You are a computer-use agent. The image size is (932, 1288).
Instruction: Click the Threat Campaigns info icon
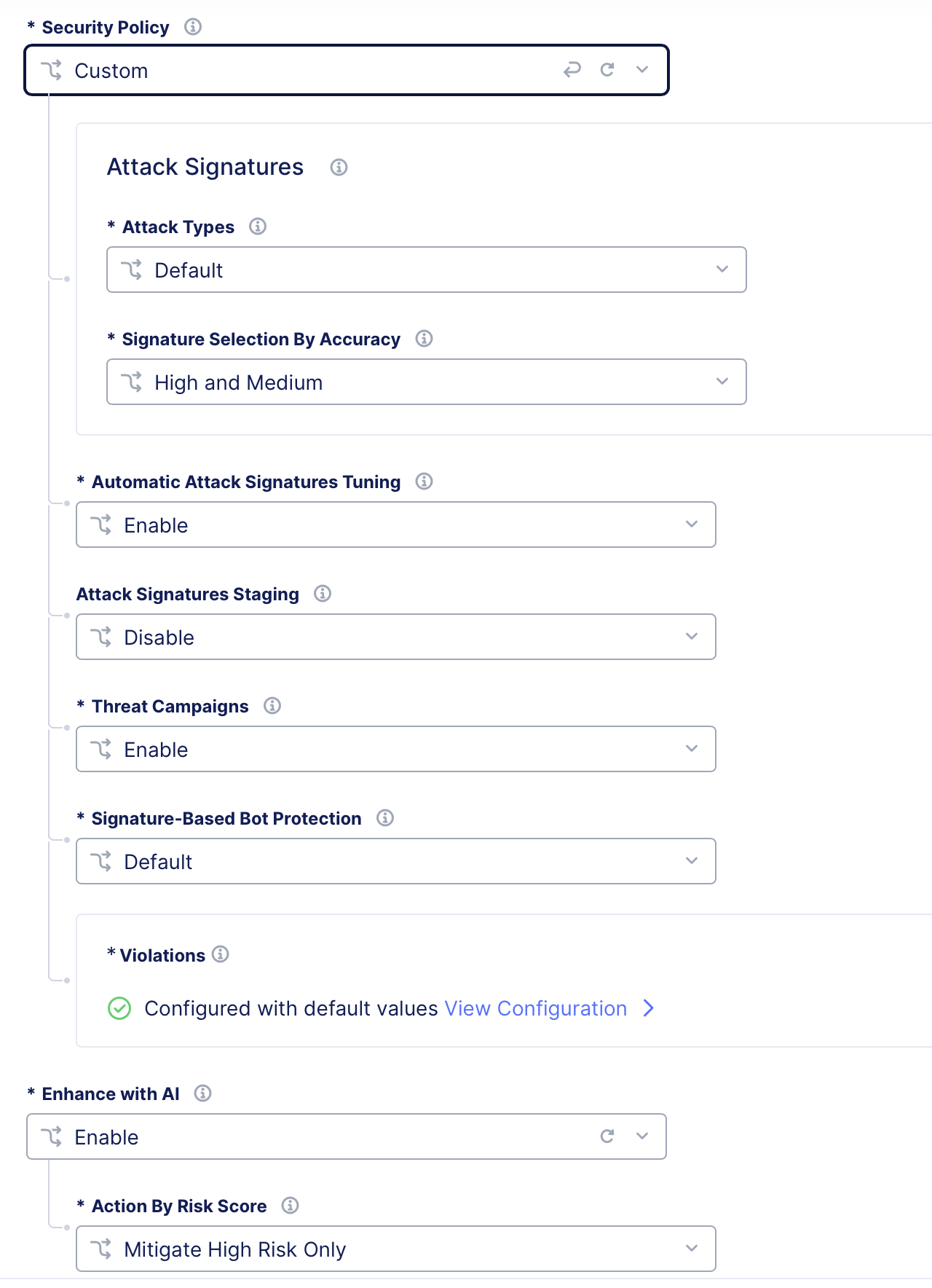(272, 705)
